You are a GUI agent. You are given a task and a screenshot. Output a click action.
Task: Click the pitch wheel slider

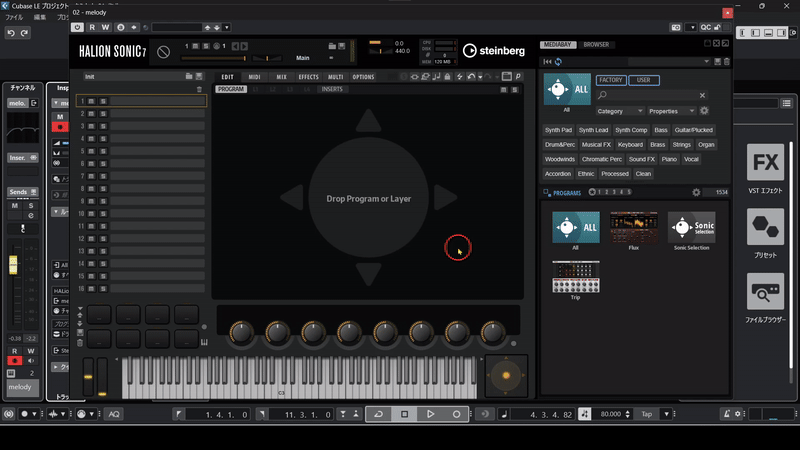(x=88, y=377)
